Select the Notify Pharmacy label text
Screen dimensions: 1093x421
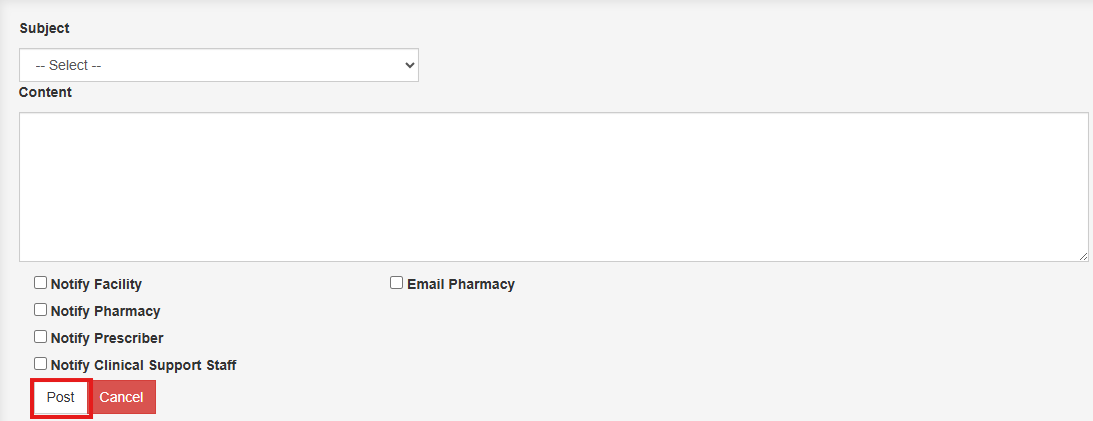click(105, 311)
